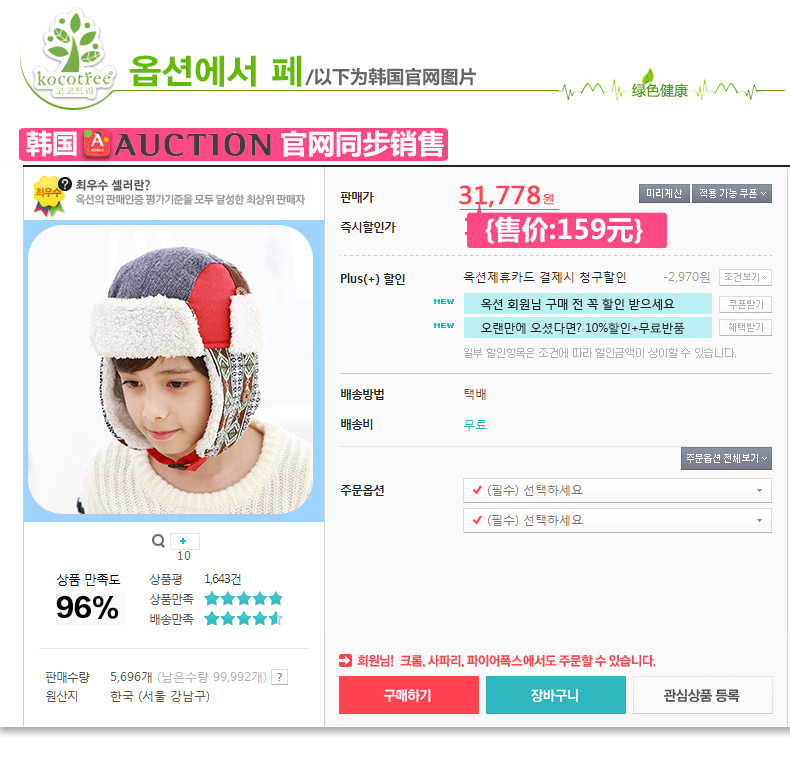Expand the 적용 가능 쿠폰 dropdown
This screenshot has height=764, width=790.
coord(732,194)
